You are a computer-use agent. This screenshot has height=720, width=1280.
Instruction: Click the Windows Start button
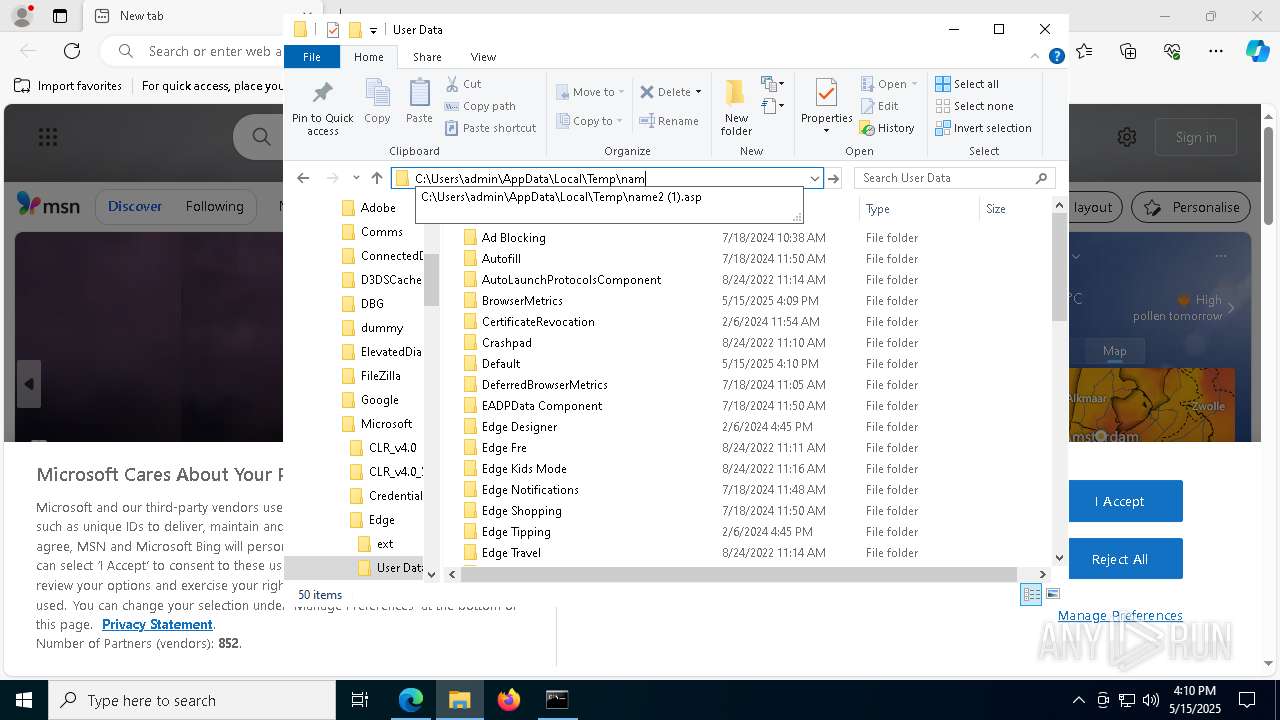(x=23, y=700)
